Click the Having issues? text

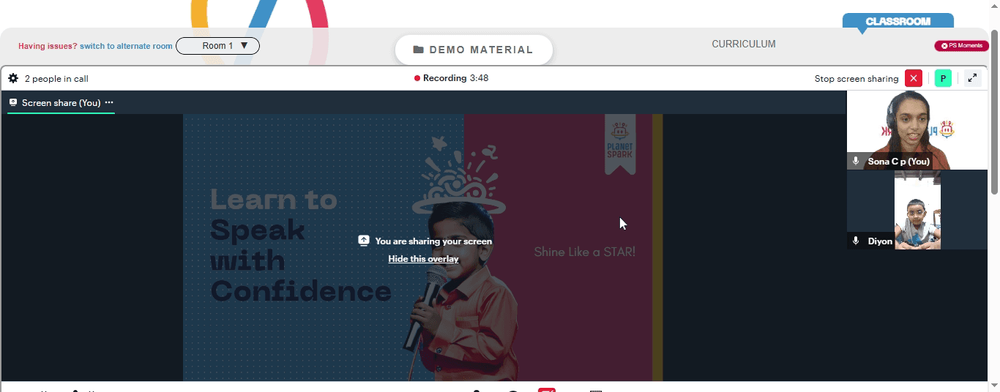[48, 46]
